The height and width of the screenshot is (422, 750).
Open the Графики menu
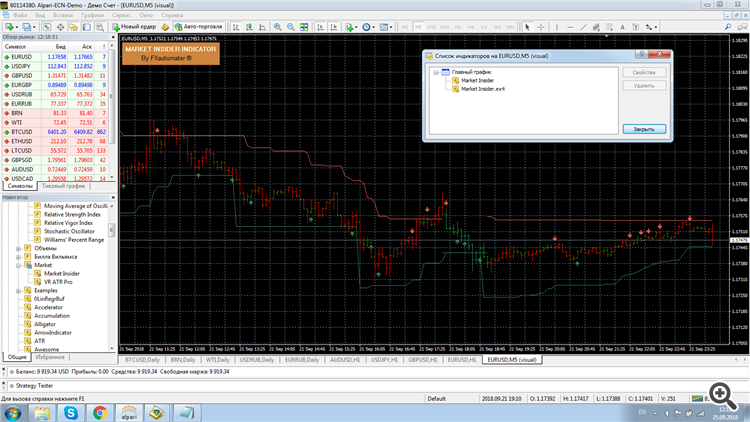coord(92,15)
